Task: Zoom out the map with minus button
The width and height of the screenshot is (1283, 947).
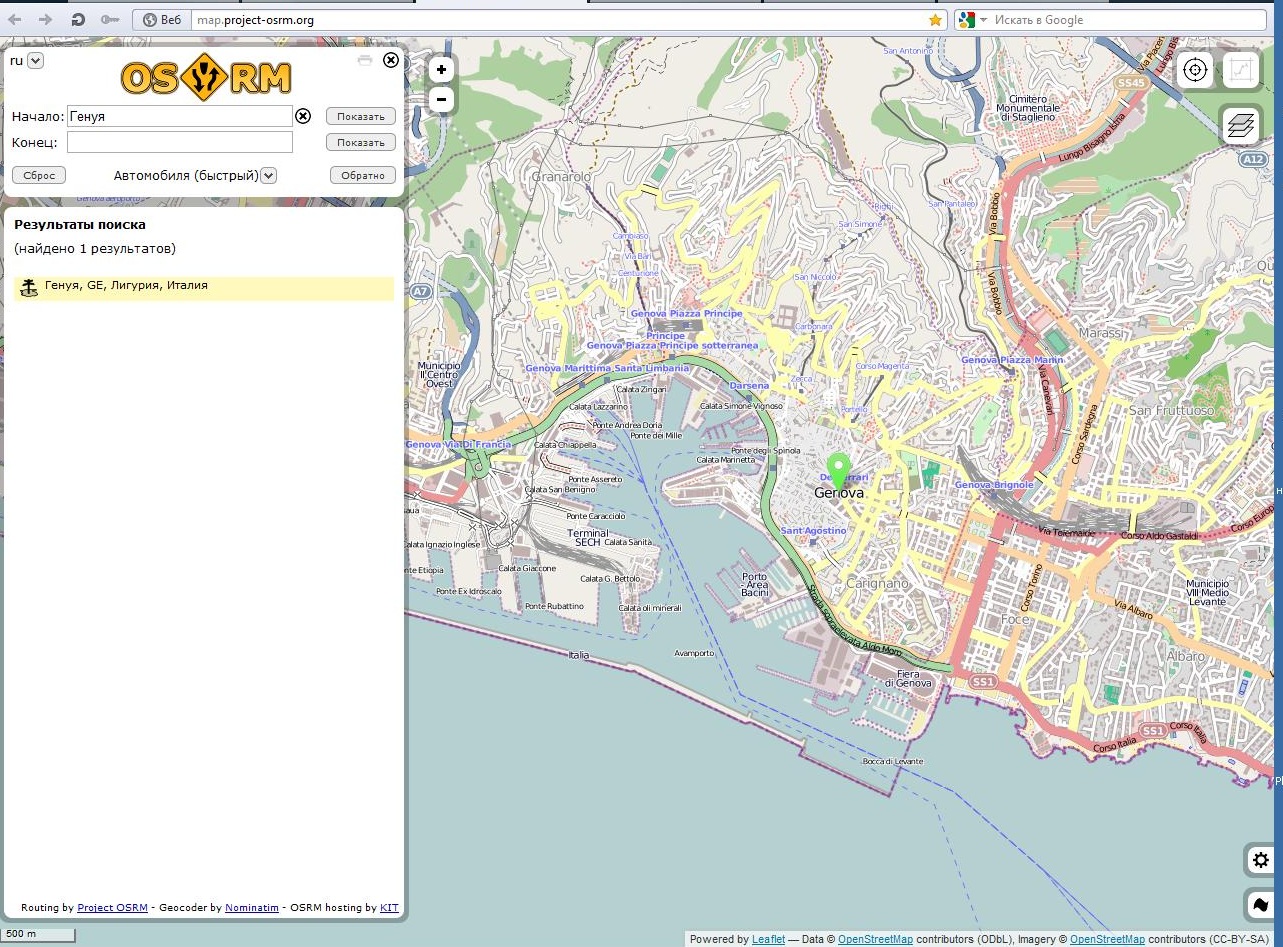Action: point(441,100)
